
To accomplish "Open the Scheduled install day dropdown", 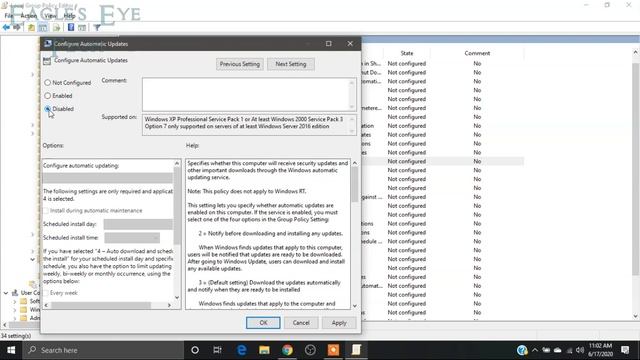I will point(138,224).
